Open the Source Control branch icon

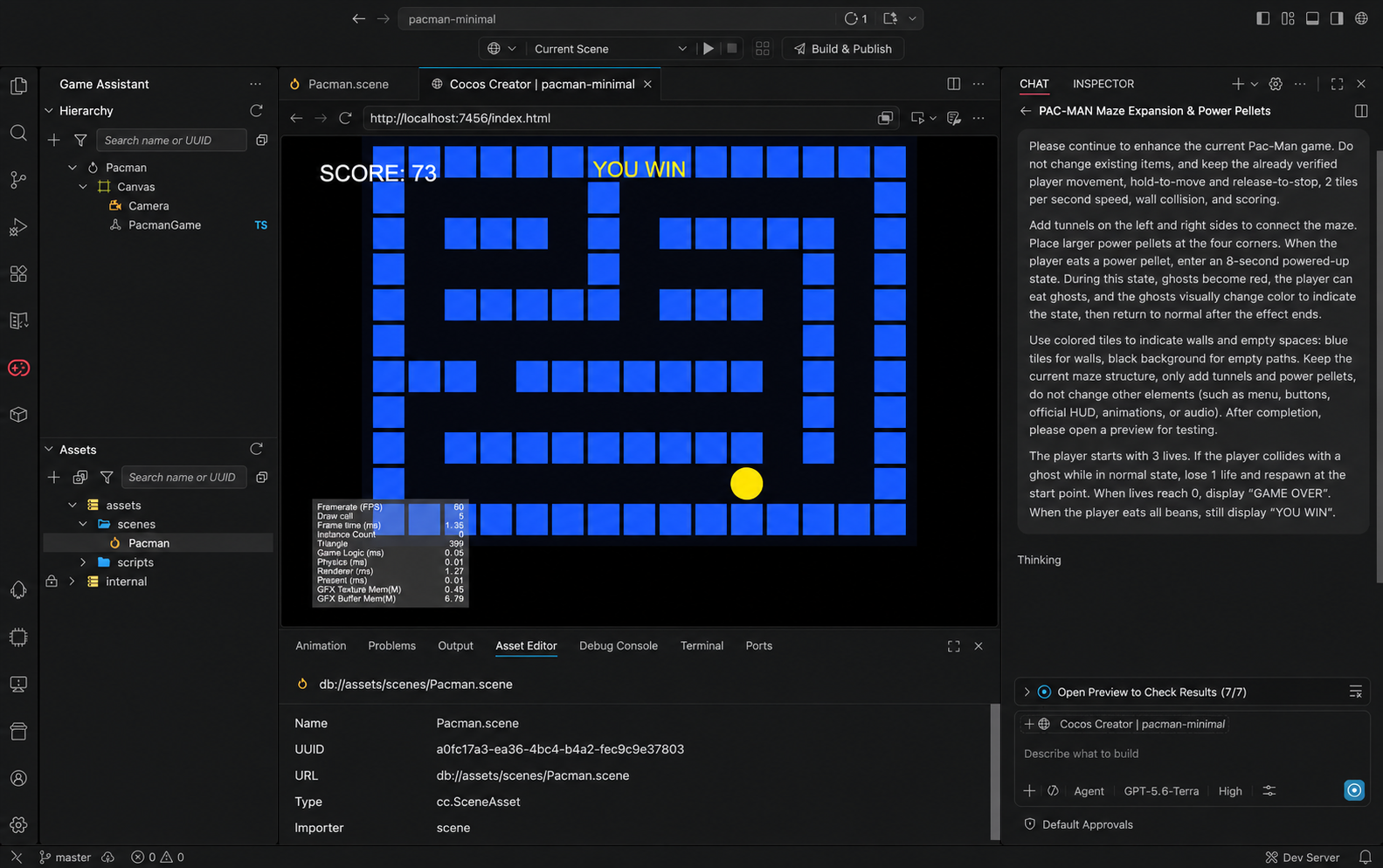[18, 180]
